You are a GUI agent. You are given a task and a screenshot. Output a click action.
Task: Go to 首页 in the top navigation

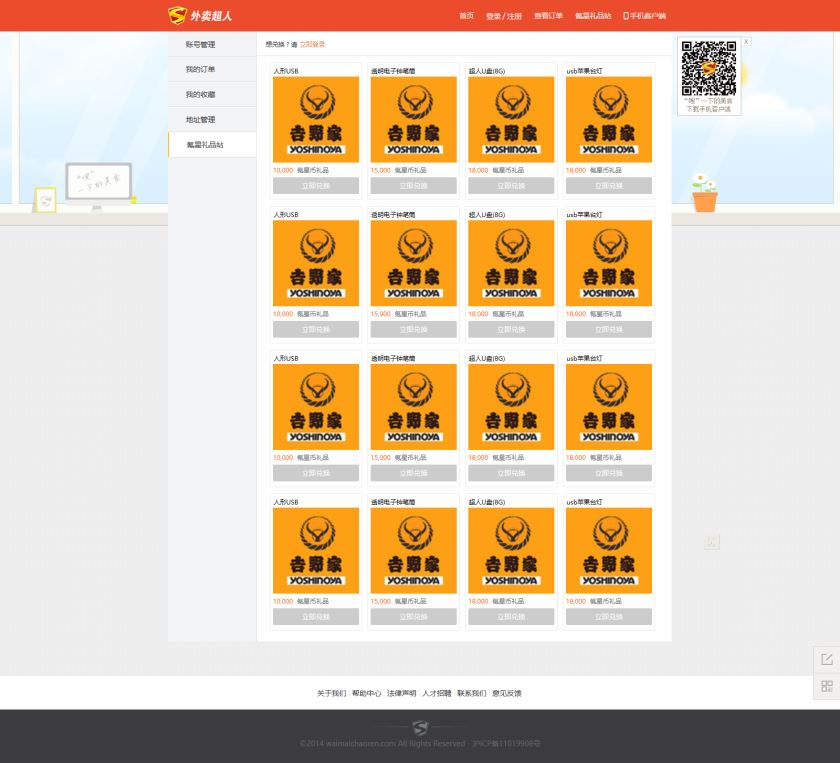[467, 16]
